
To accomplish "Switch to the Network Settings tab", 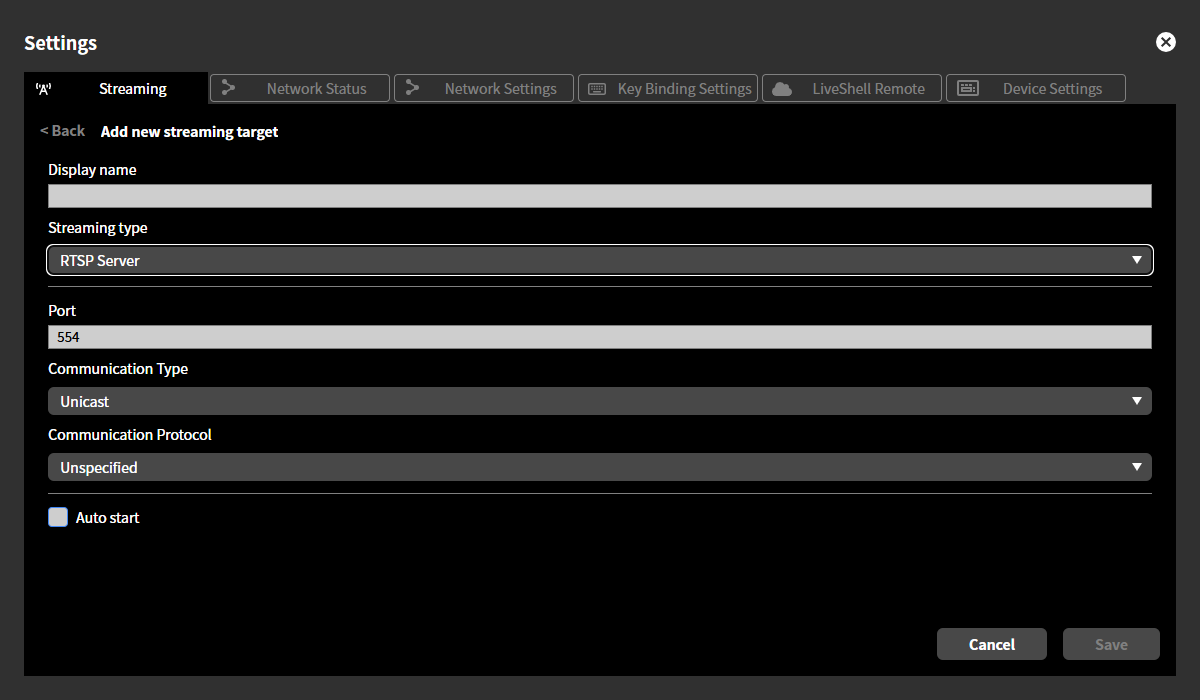I will [484, 88].
